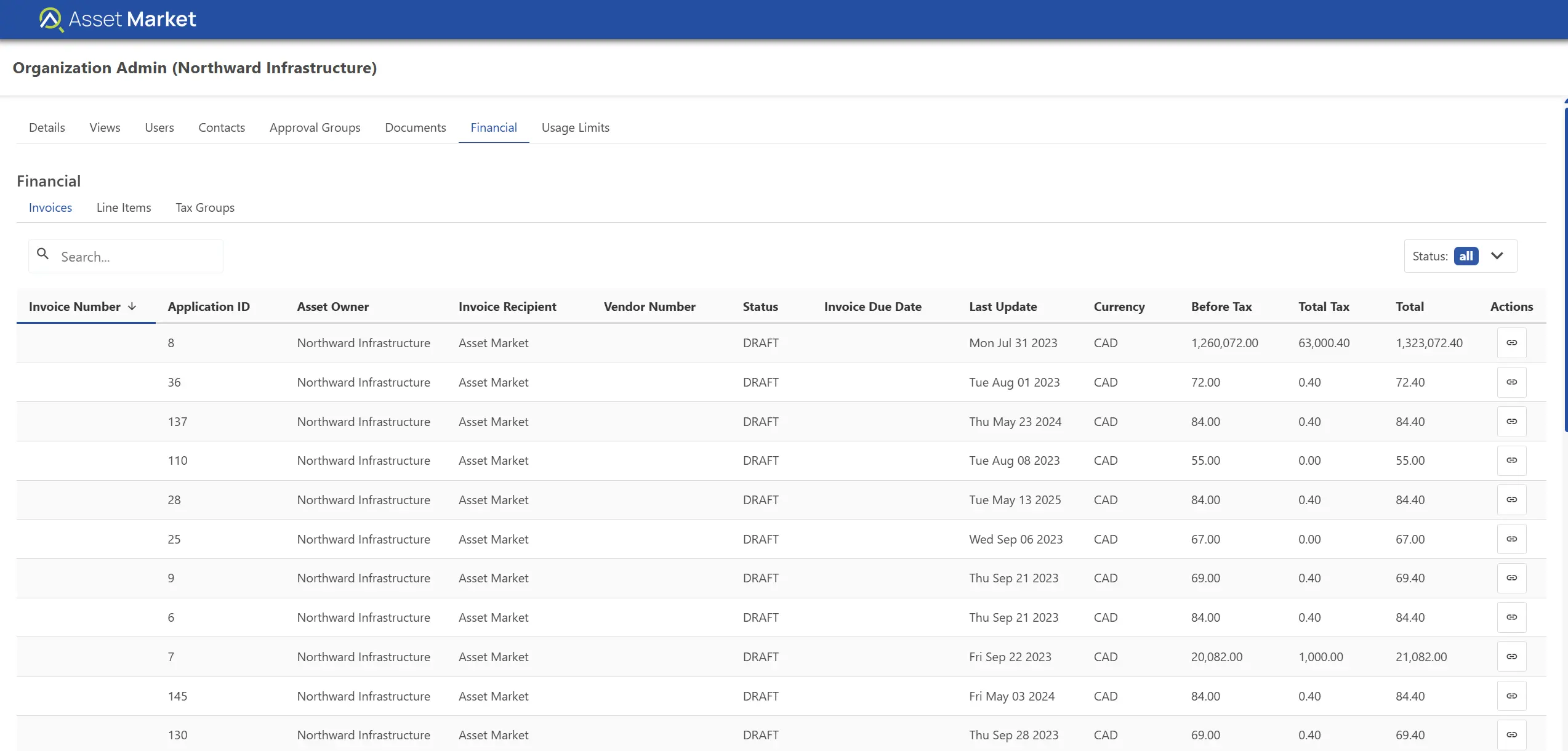Sort by Invoice Number column header
This screenshot has height=751, width=1568.
coord(74,307)
